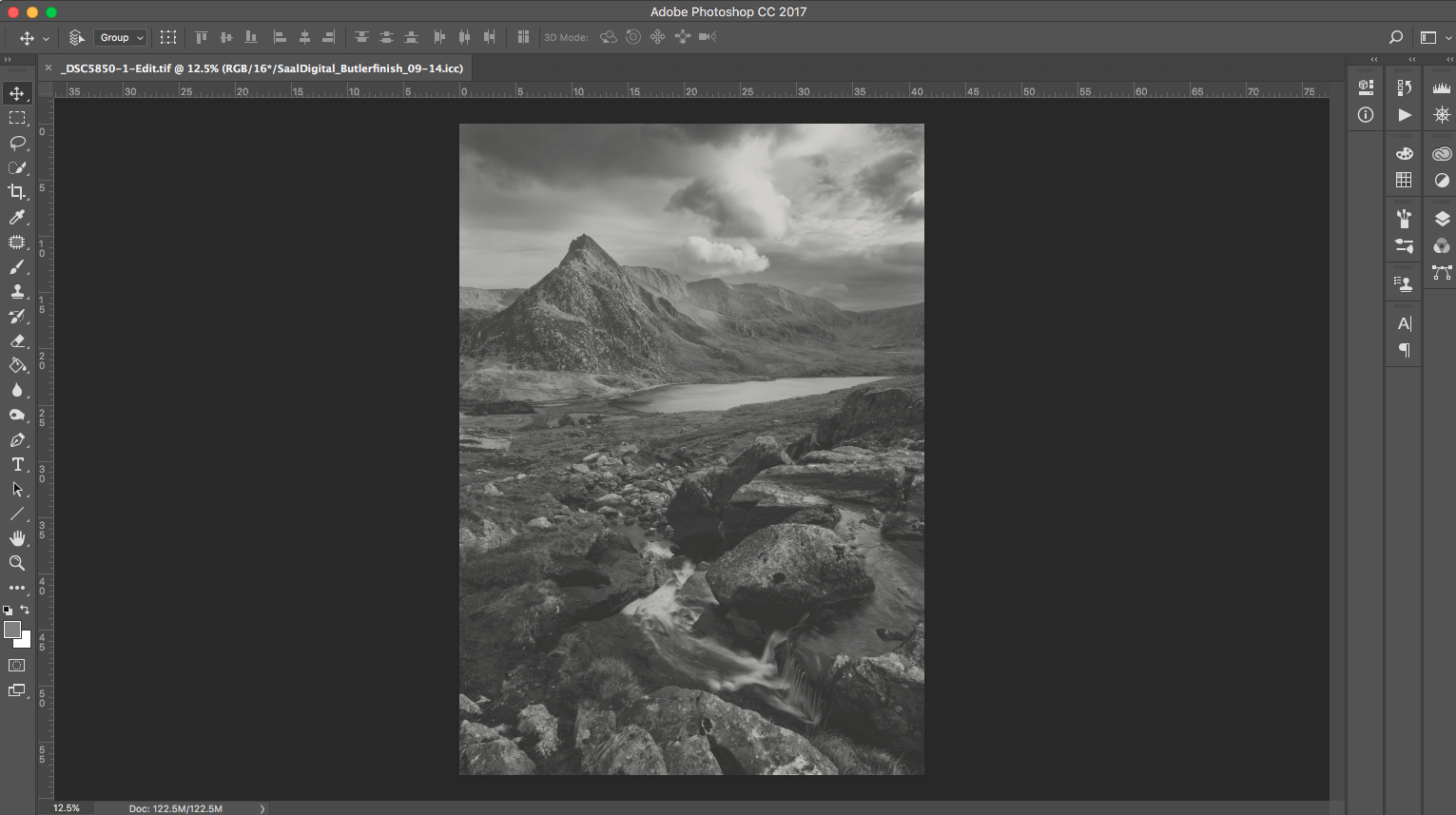This screenshot has height=815, width=1456.
Task: Open the background color picker
Action: click(x=26, y=642)
